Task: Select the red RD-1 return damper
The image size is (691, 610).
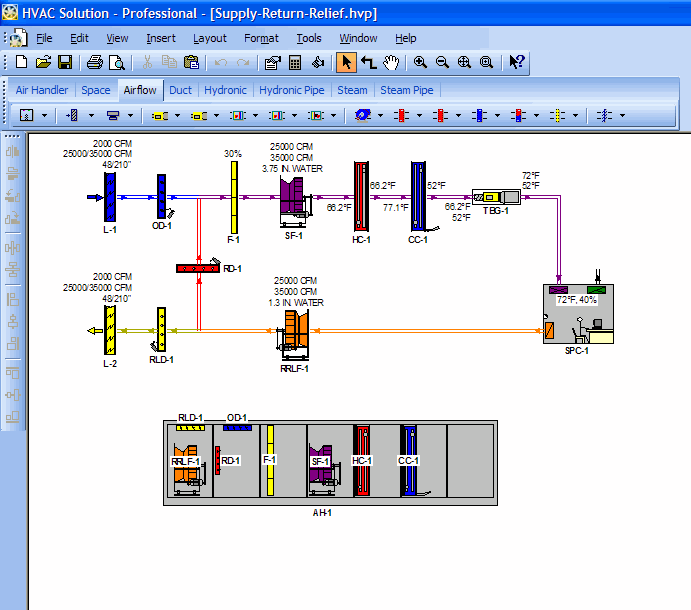Action: pos(198,268)
